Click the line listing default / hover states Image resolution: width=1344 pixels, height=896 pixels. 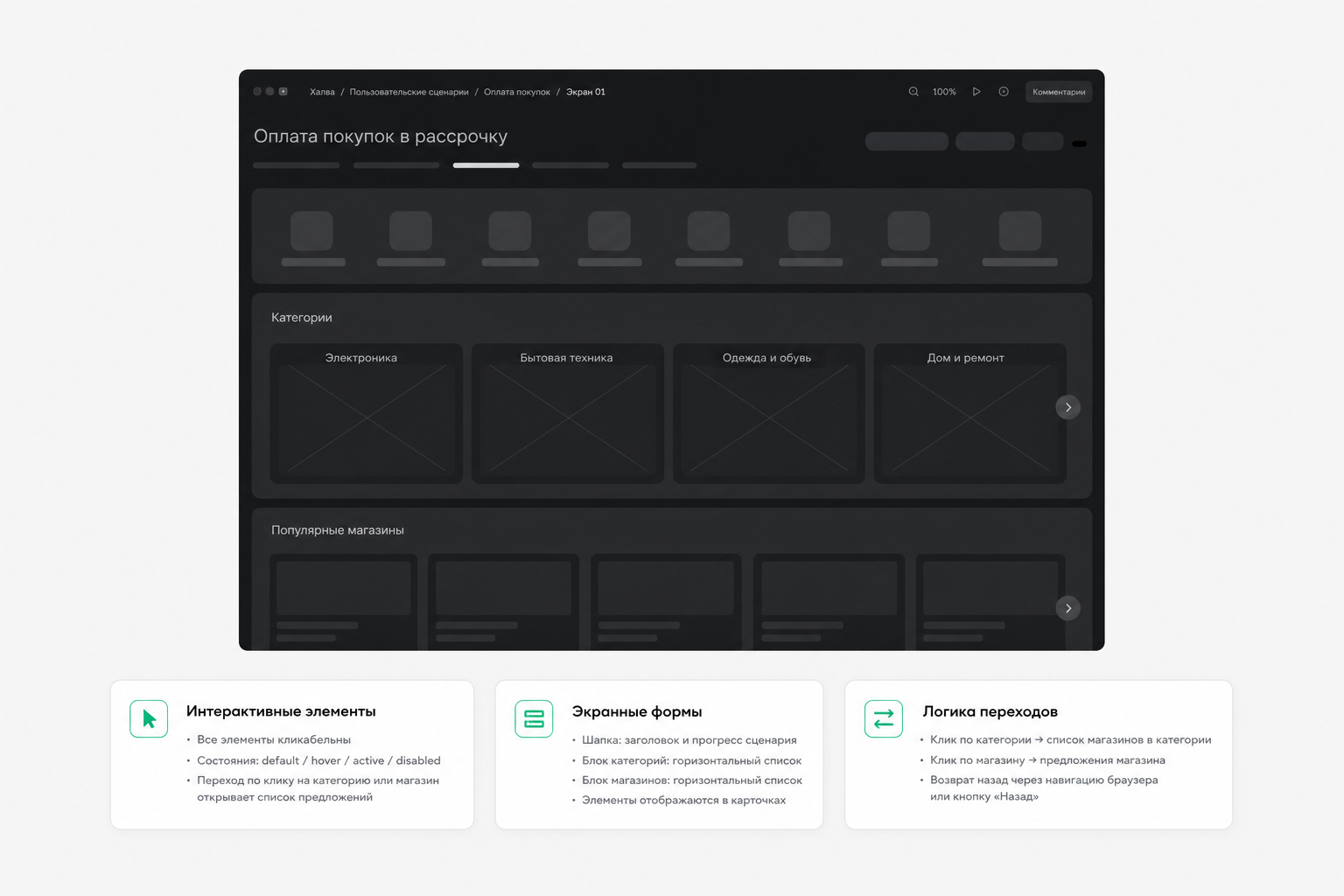point(318,761)
